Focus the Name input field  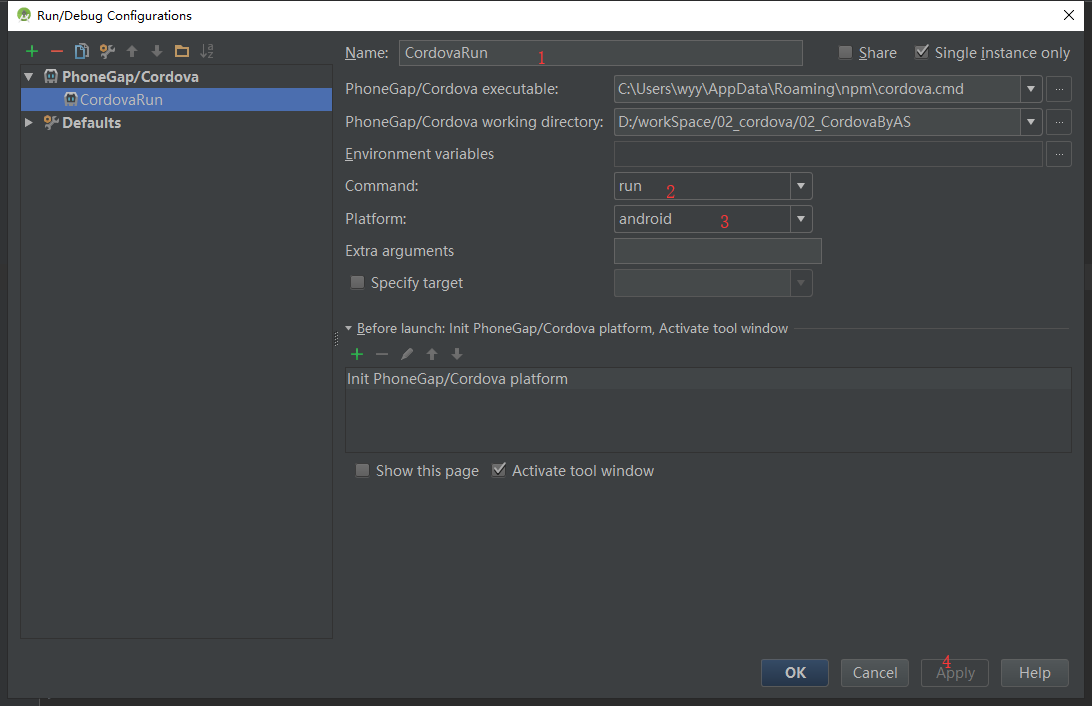tap(600, 53)
